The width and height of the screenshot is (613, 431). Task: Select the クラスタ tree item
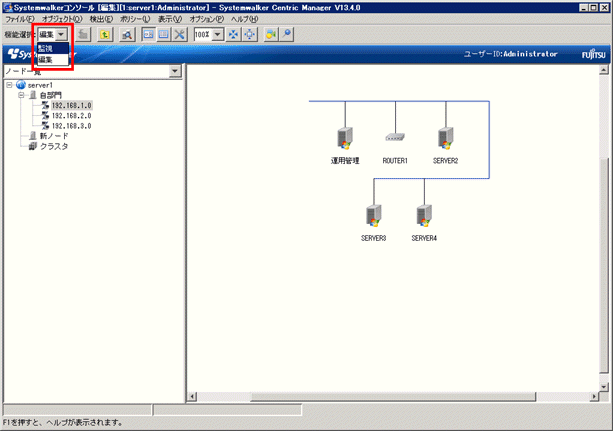click(54, 146)
